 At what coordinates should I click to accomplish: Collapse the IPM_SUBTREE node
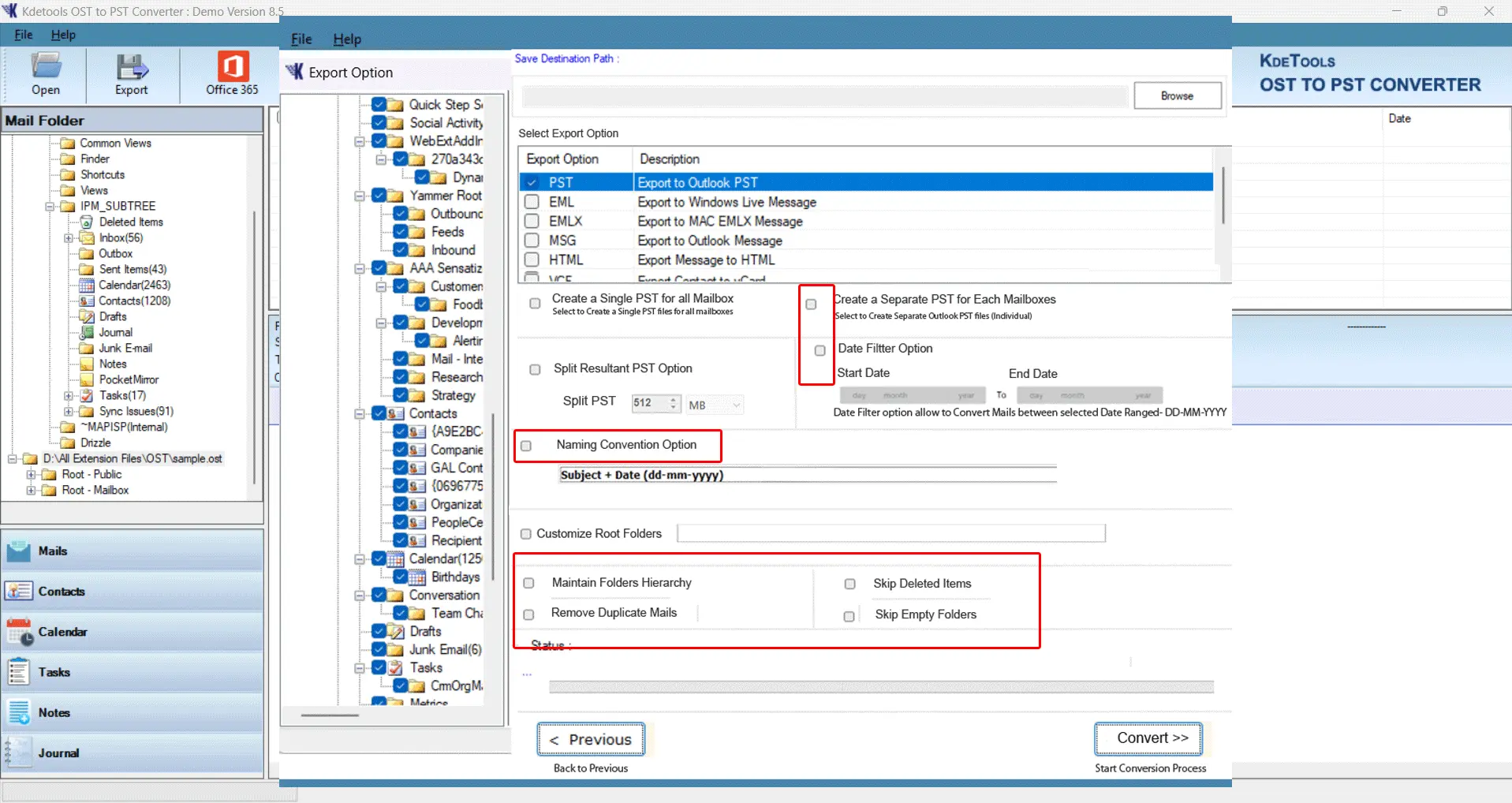(x=50, y=206)
